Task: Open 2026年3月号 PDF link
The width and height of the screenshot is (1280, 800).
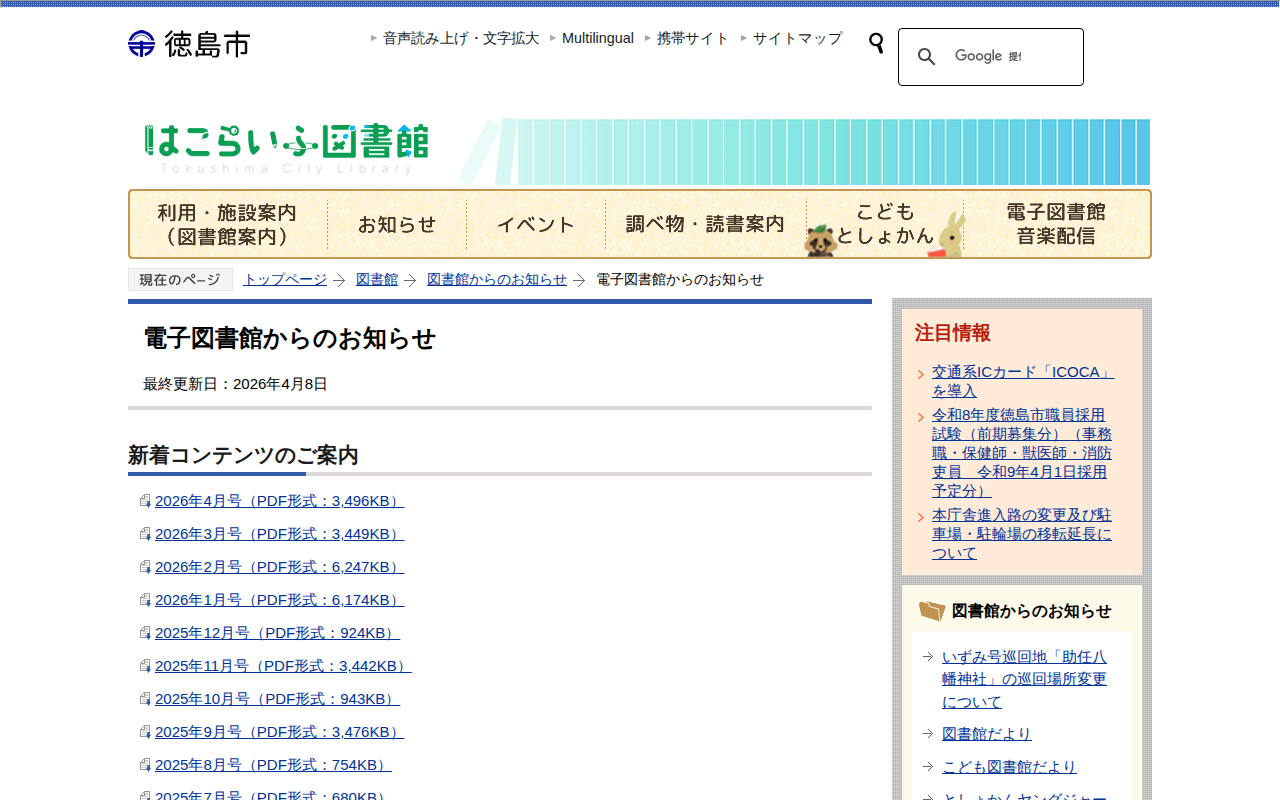Action: pos(279,534)
